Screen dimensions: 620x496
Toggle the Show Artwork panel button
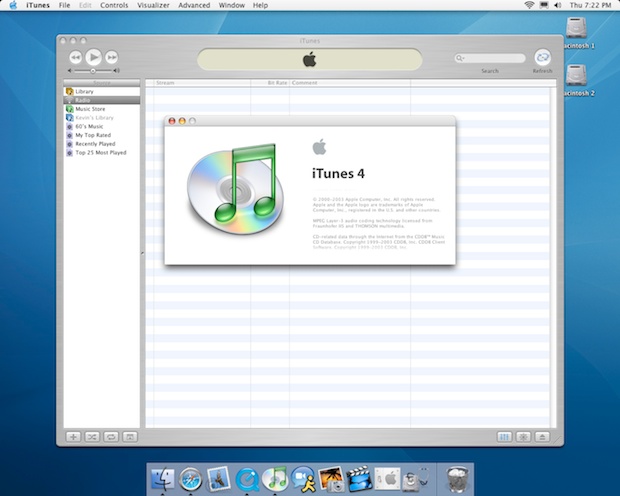pyautogui.click(x=130, y=437)
